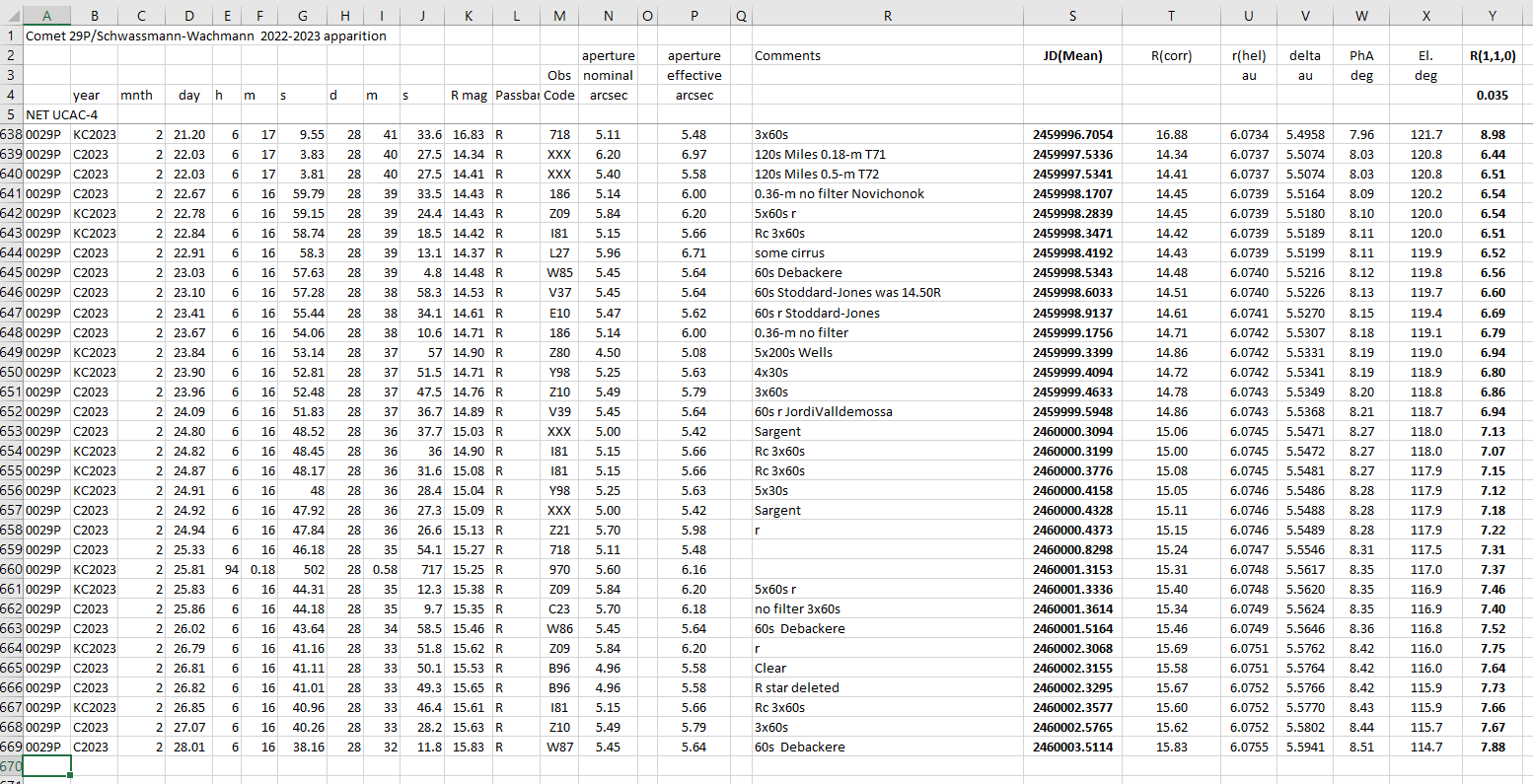The width and height of the screenshot is (1533, 784).
Task: Select observatory code W87
Action: (x=559, y=747)
